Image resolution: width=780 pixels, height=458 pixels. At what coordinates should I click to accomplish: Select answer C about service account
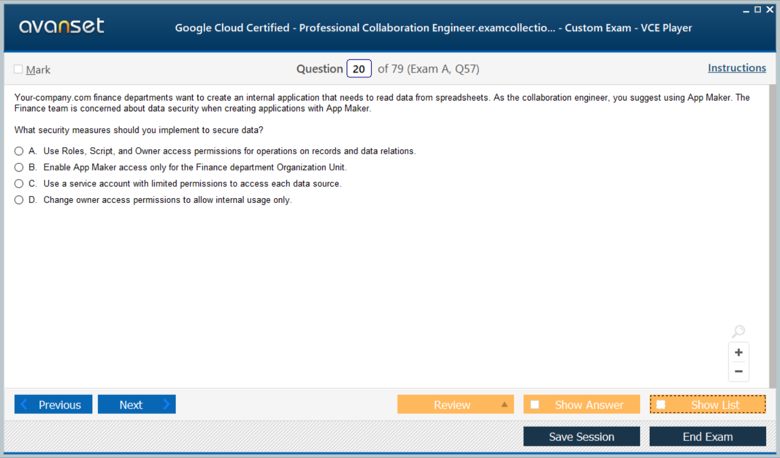(x=19, y=183)
